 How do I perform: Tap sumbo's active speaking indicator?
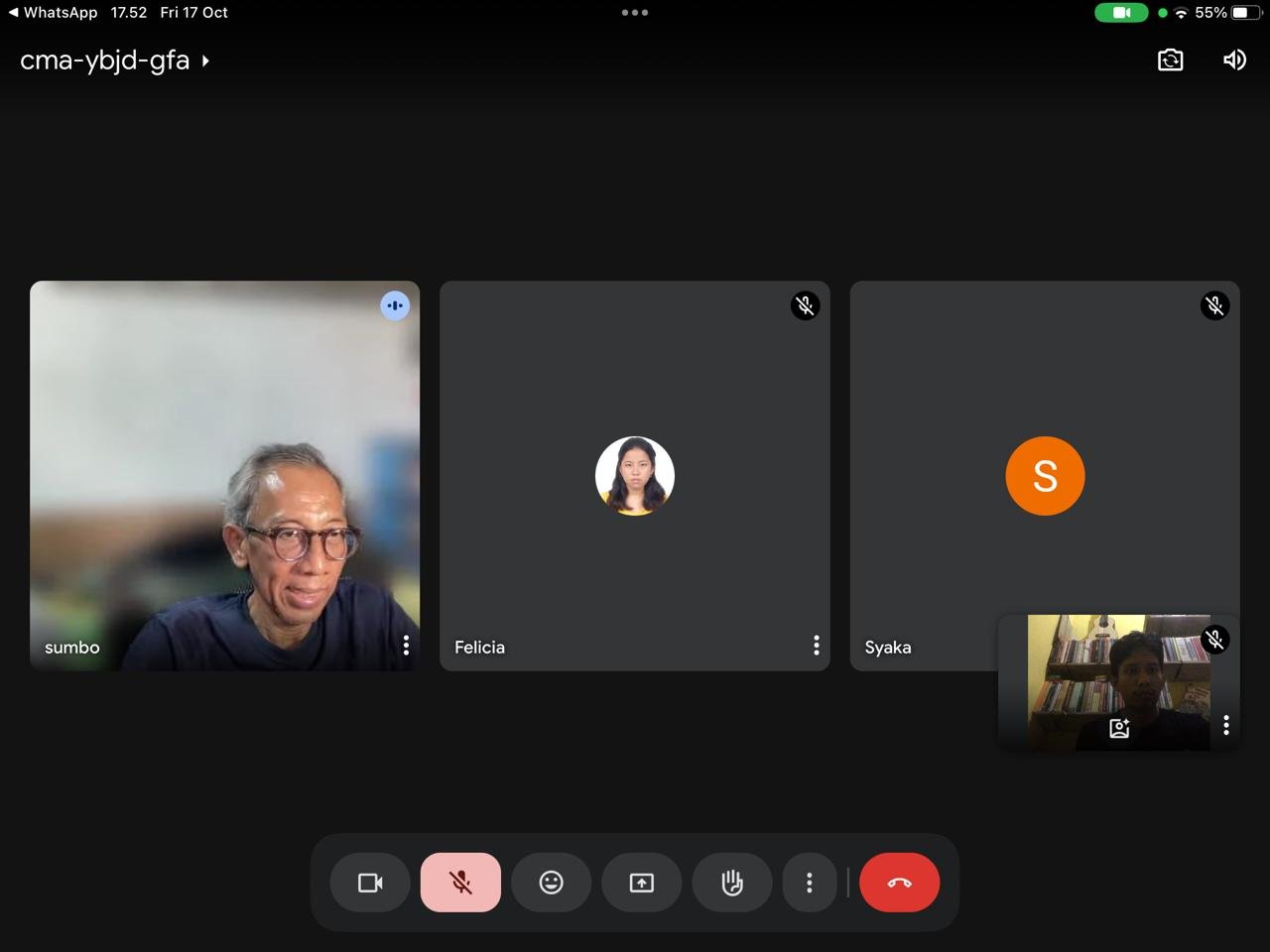click(x=395, y=305)
